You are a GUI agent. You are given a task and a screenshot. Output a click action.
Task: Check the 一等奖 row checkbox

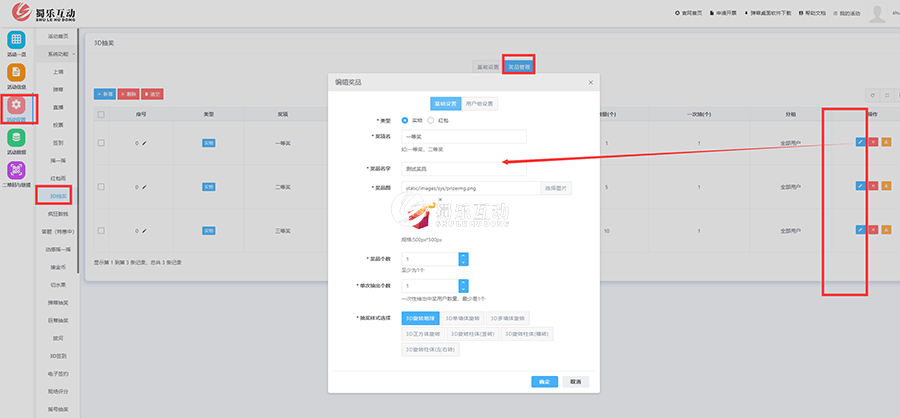tap(101, 143)
